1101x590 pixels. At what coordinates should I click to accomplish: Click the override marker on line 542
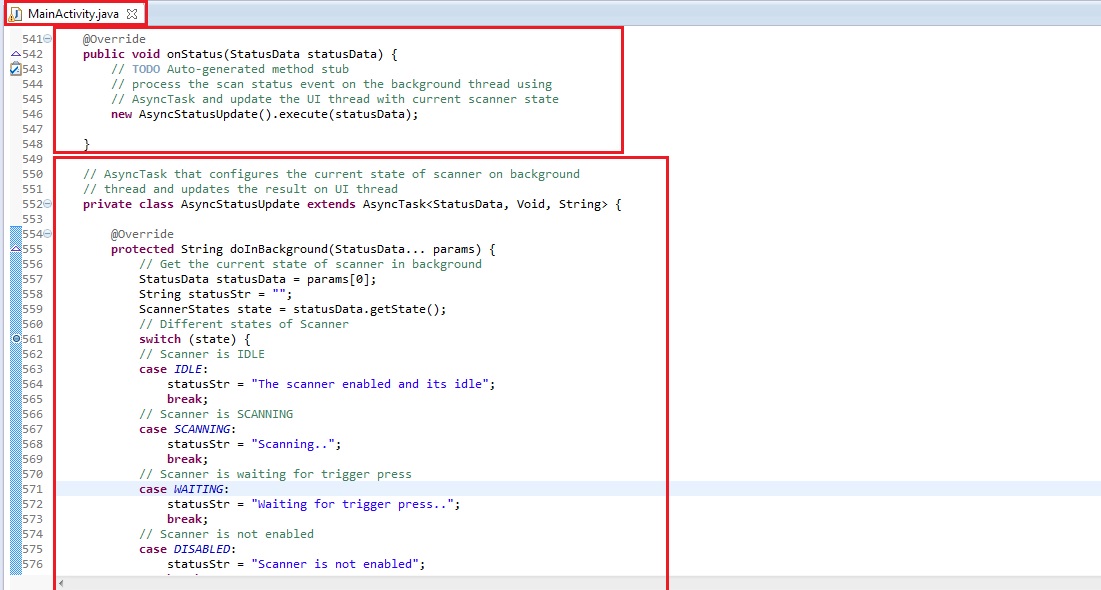point(14,54)
